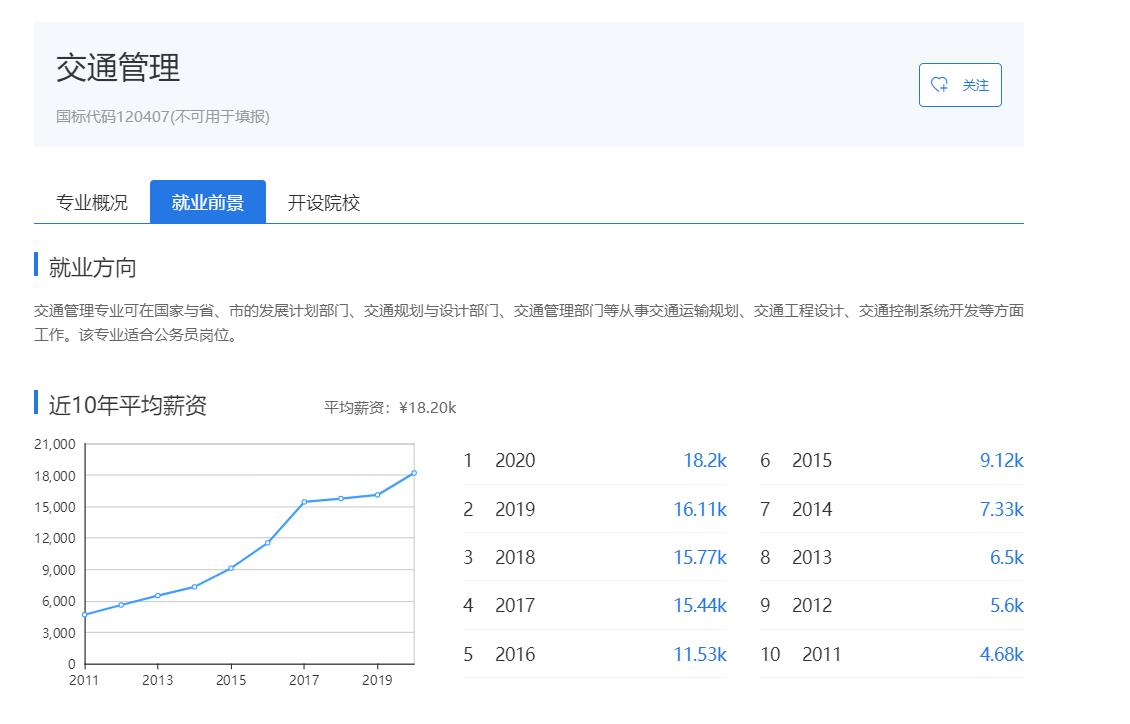This screenshot has height=724, width=1130.
Task: Click the 11.53k salary value for 2016
Action: [x=700, y=654]
